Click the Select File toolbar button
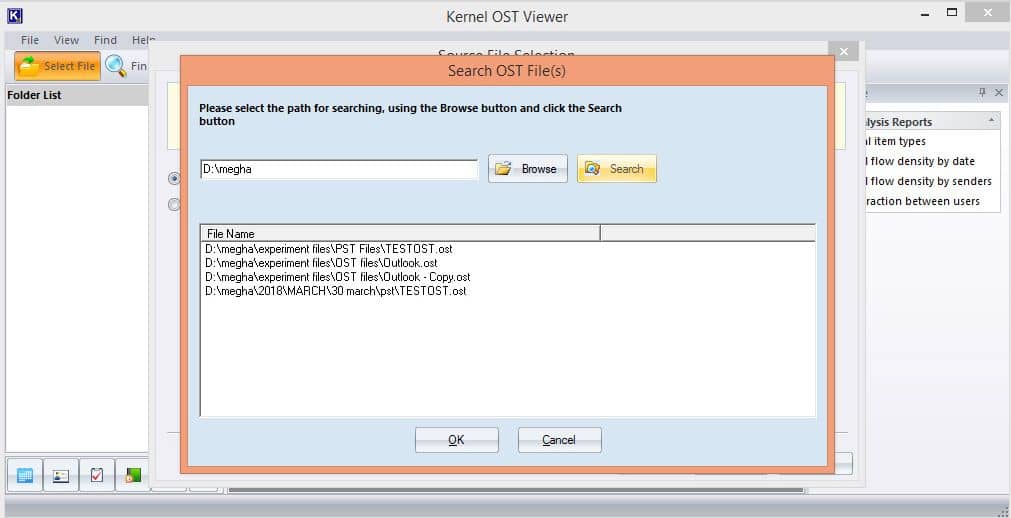Screen dimensions: 1011x518 57,66
